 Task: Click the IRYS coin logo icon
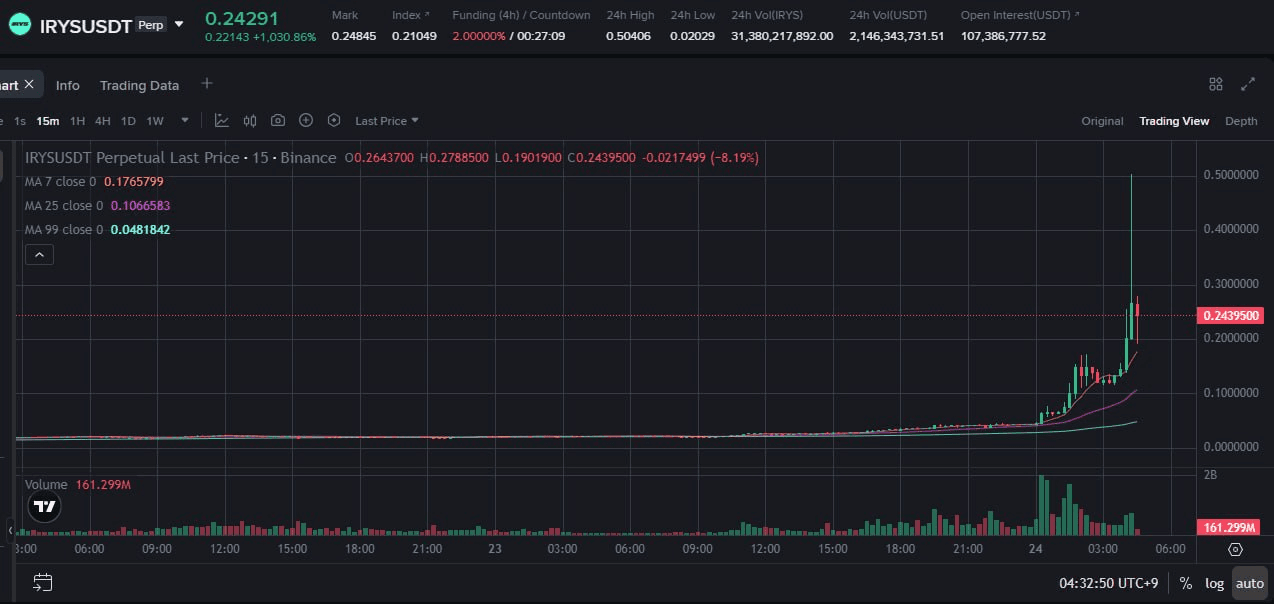(20, 25)
